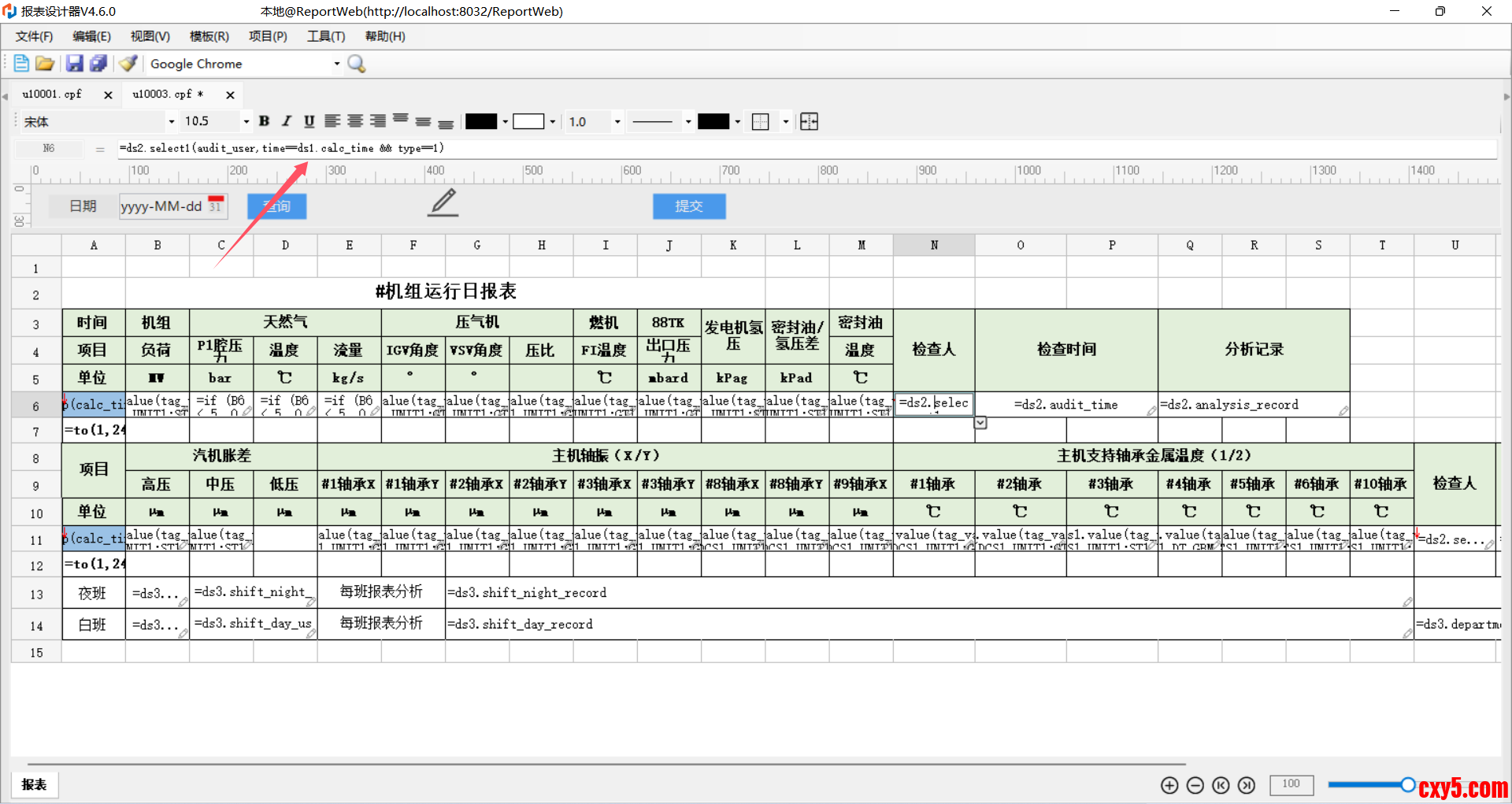Open the Google Chrome browser dropdown
The image size is (1512, 804).
point(336,64)
